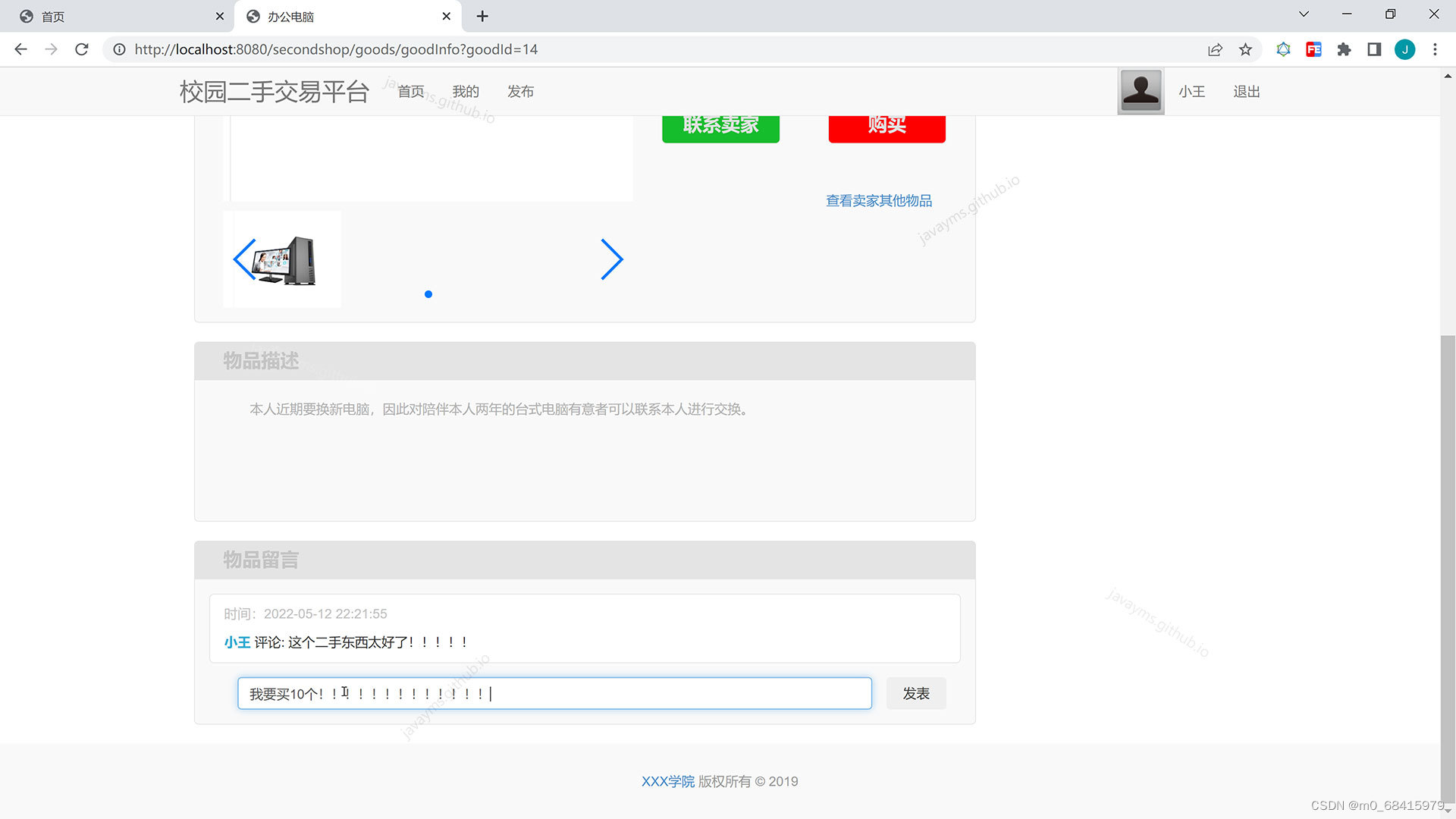Close the 首页 tab
The image size is (1456, 819).
(x=219, y=16)
